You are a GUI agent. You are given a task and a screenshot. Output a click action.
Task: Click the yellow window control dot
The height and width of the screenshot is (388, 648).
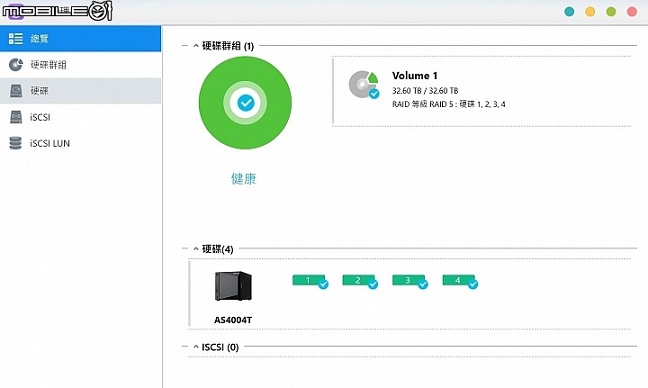point(590,12)
